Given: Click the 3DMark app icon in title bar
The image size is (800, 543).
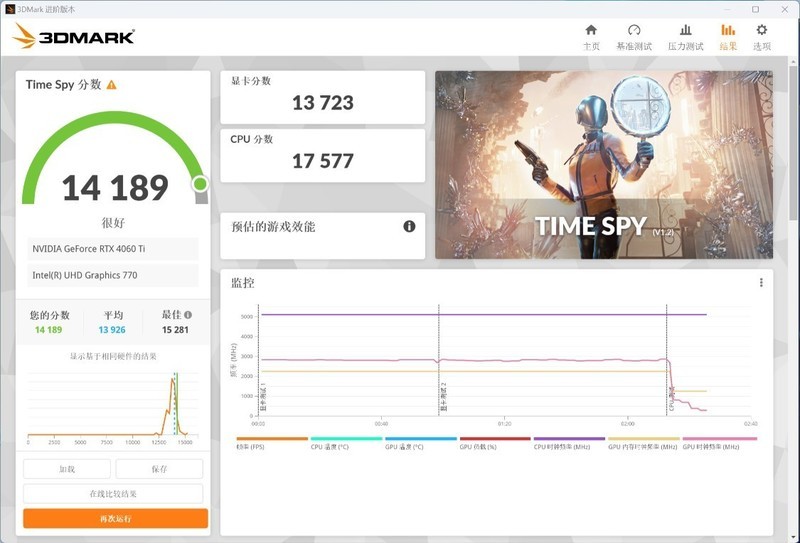Looking at the screenshot, I should (x=10, y=9).
